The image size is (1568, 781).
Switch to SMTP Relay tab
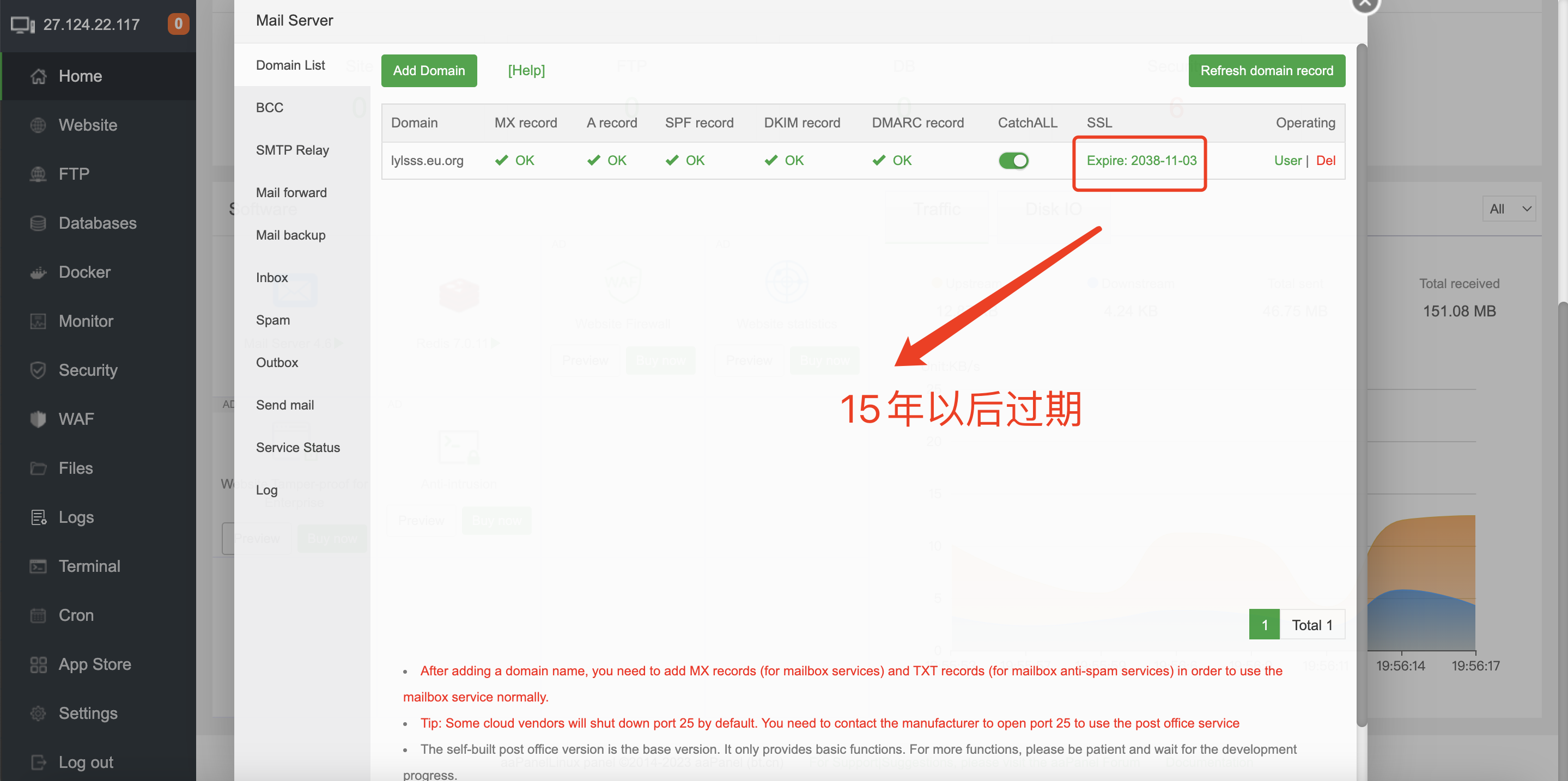[292, 150]
